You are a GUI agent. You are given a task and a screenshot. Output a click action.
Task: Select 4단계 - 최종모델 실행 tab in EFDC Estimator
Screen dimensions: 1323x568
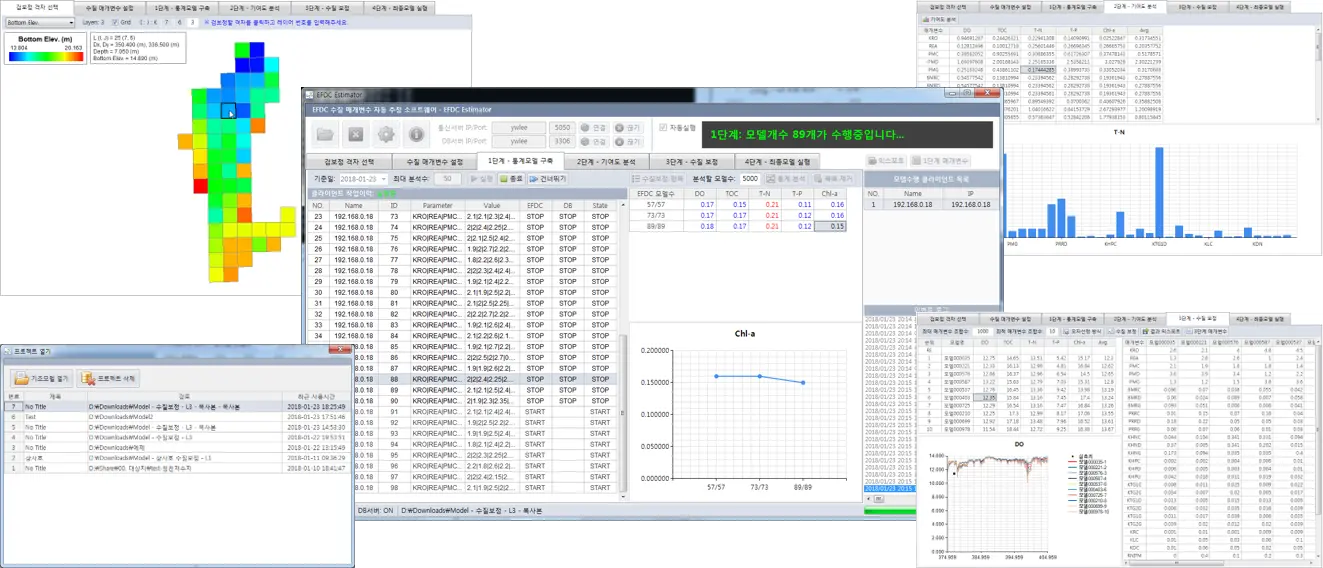pos(778,161)
